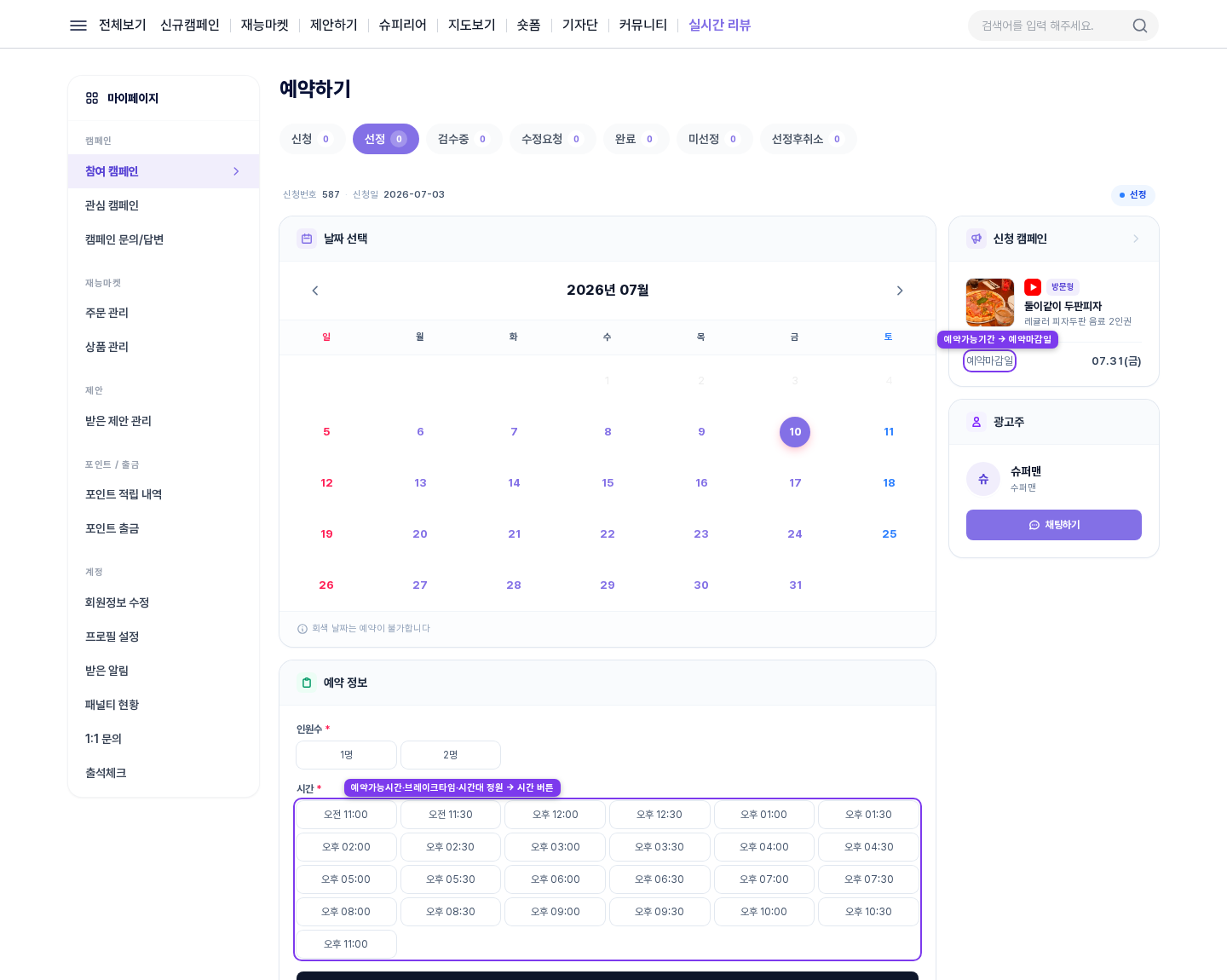The image size is (1227, 980).
Task: Click the person icon beside 광고주
Action: point(976,422)
